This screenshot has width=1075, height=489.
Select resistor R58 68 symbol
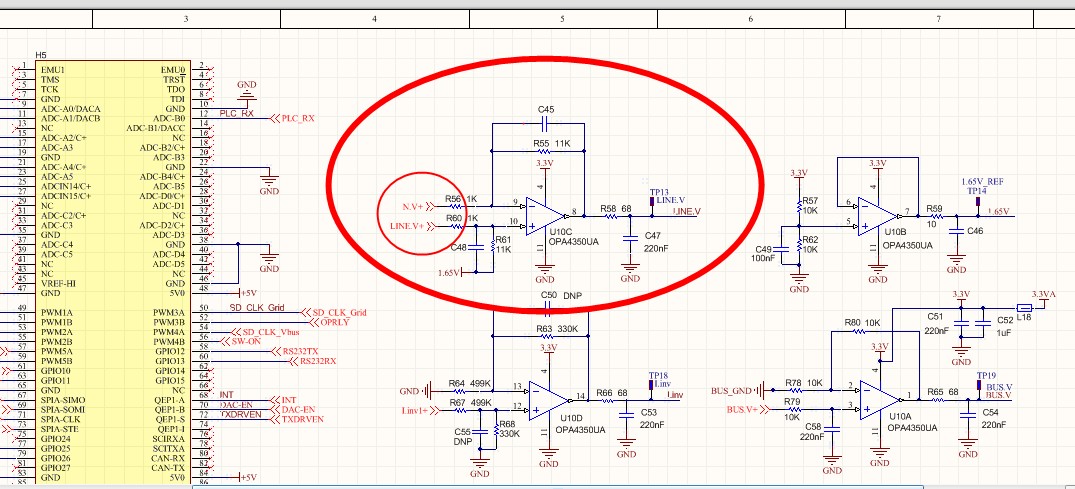[x=610, y=216]
